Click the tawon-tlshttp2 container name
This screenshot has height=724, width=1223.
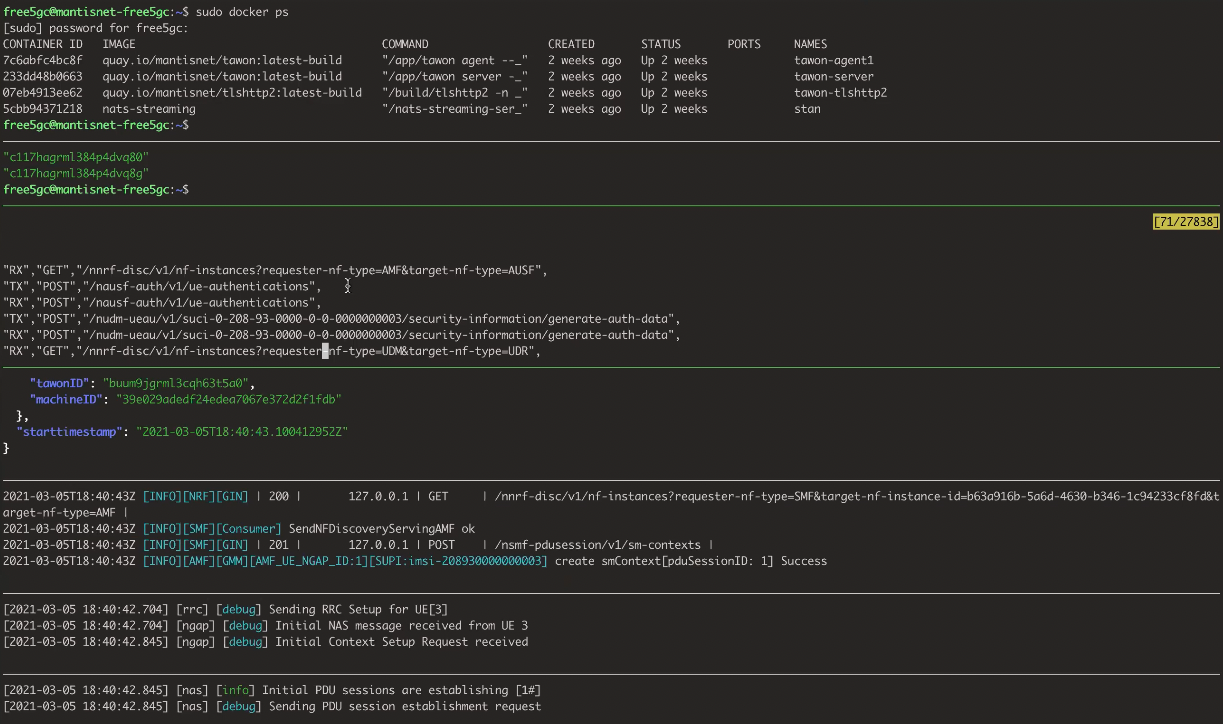pos(840,93)
